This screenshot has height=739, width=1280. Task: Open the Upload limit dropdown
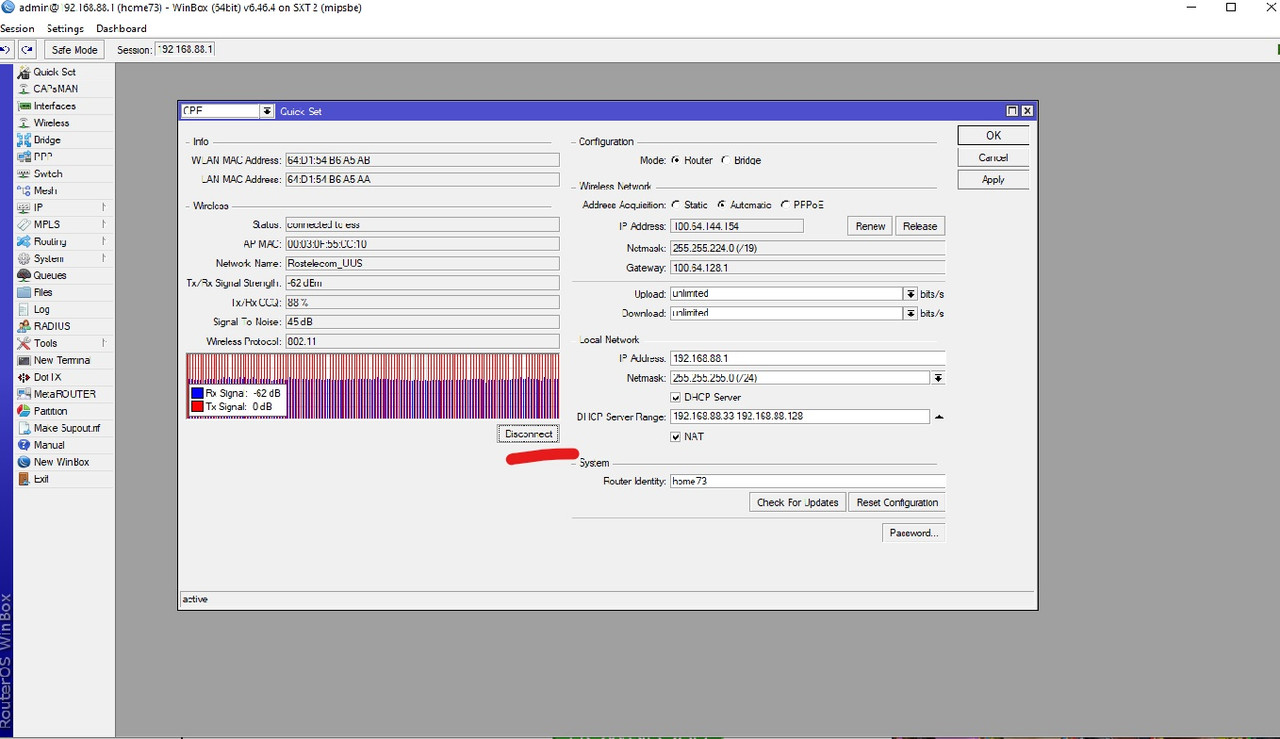910,294
